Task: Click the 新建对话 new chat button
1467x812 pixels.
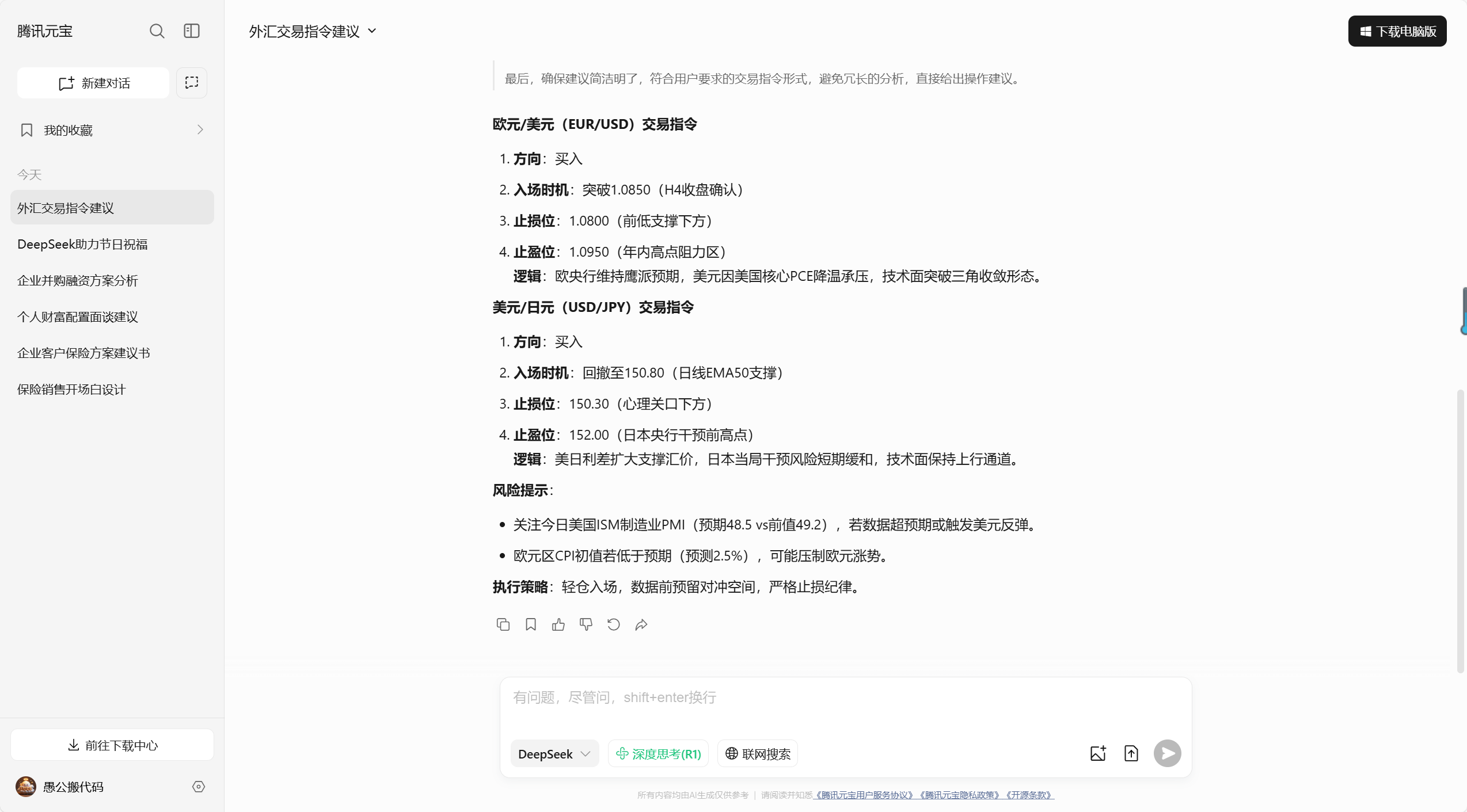Action: 93,83
